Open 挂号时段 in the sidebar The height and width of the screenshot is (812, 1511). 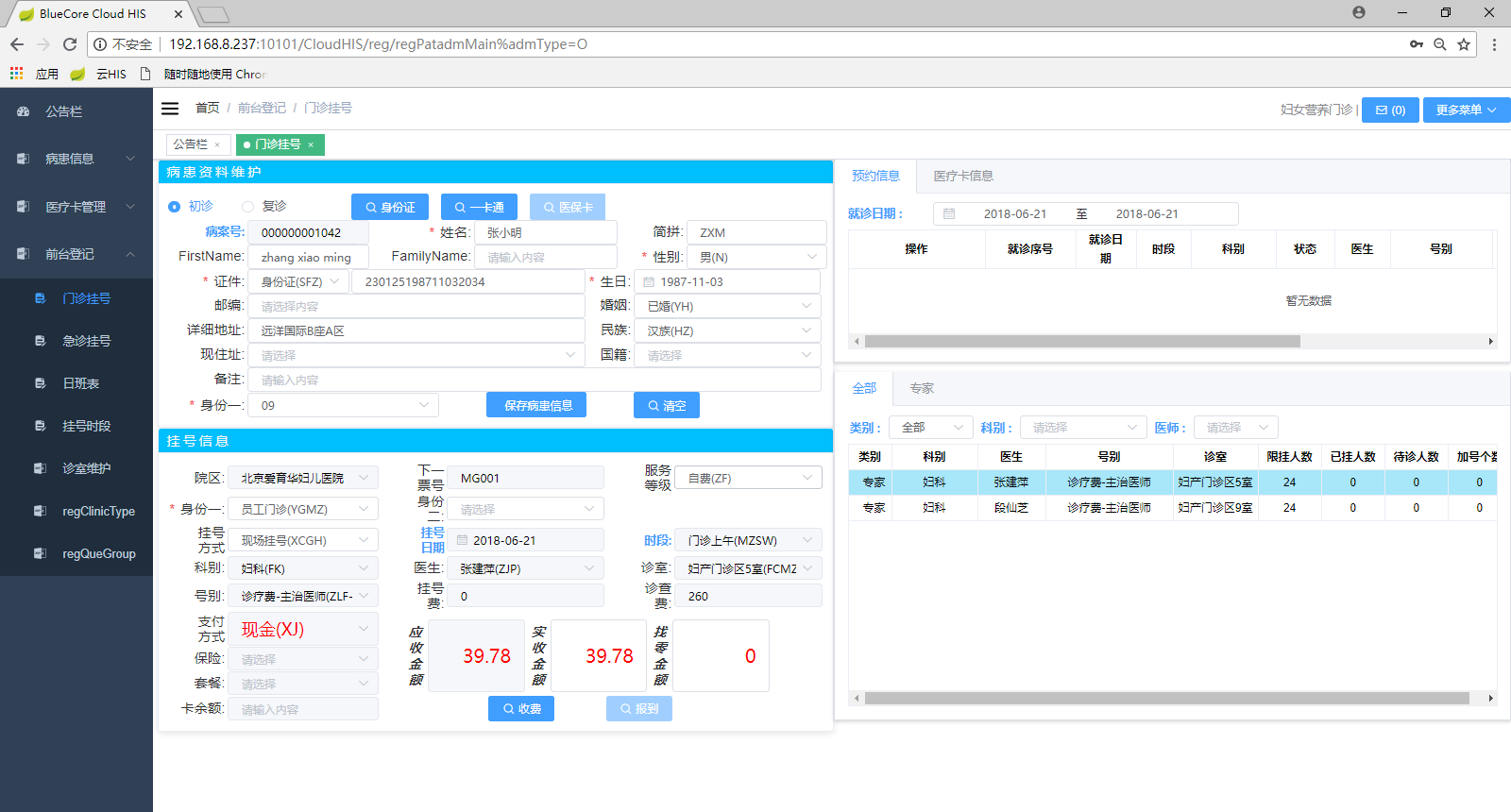click(x=76, y=426)
